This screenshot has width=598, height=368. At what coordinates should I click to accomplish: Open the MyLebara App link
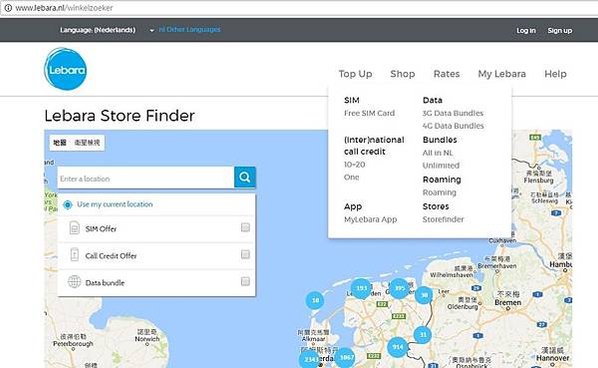click(x=370, y=219)
